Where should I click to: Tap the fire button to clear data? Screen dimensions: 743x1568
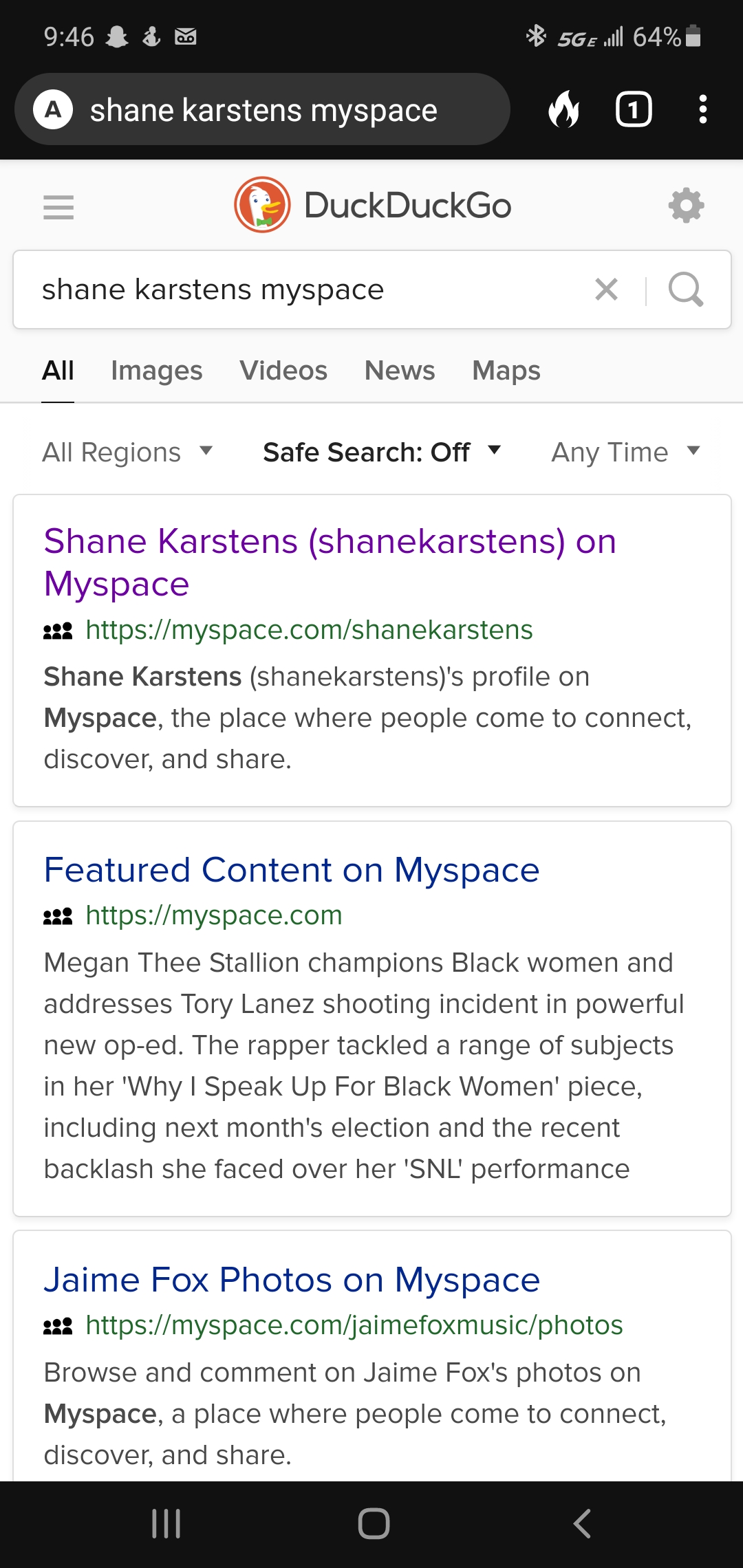point(563,109)
